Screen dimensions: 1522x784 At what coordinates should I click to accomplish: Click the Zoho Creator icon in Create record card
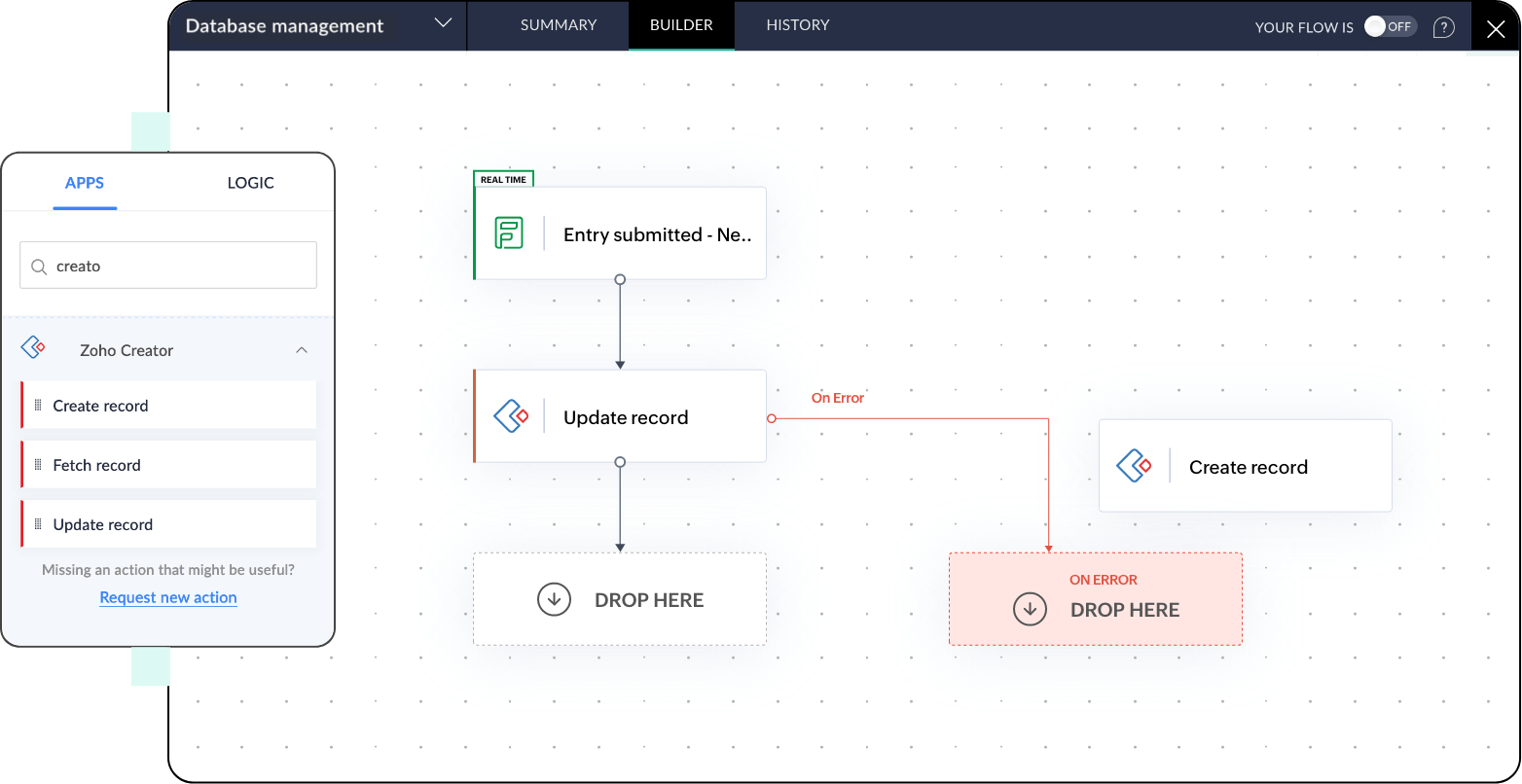[1134, 466]
